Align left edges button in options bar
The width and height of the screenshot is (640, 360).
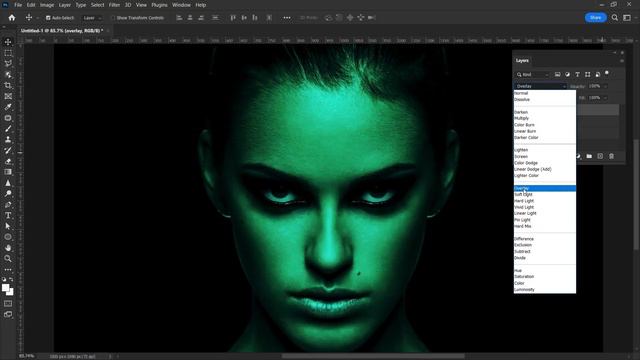click(179, 18)
